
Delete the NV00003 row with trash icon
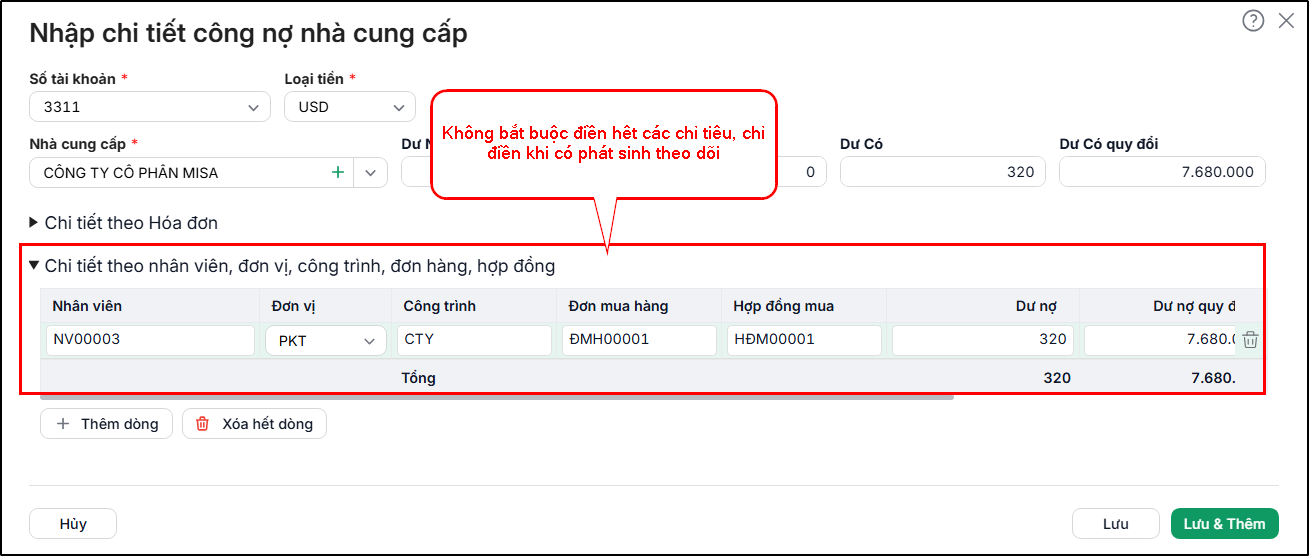point(1250,340)
